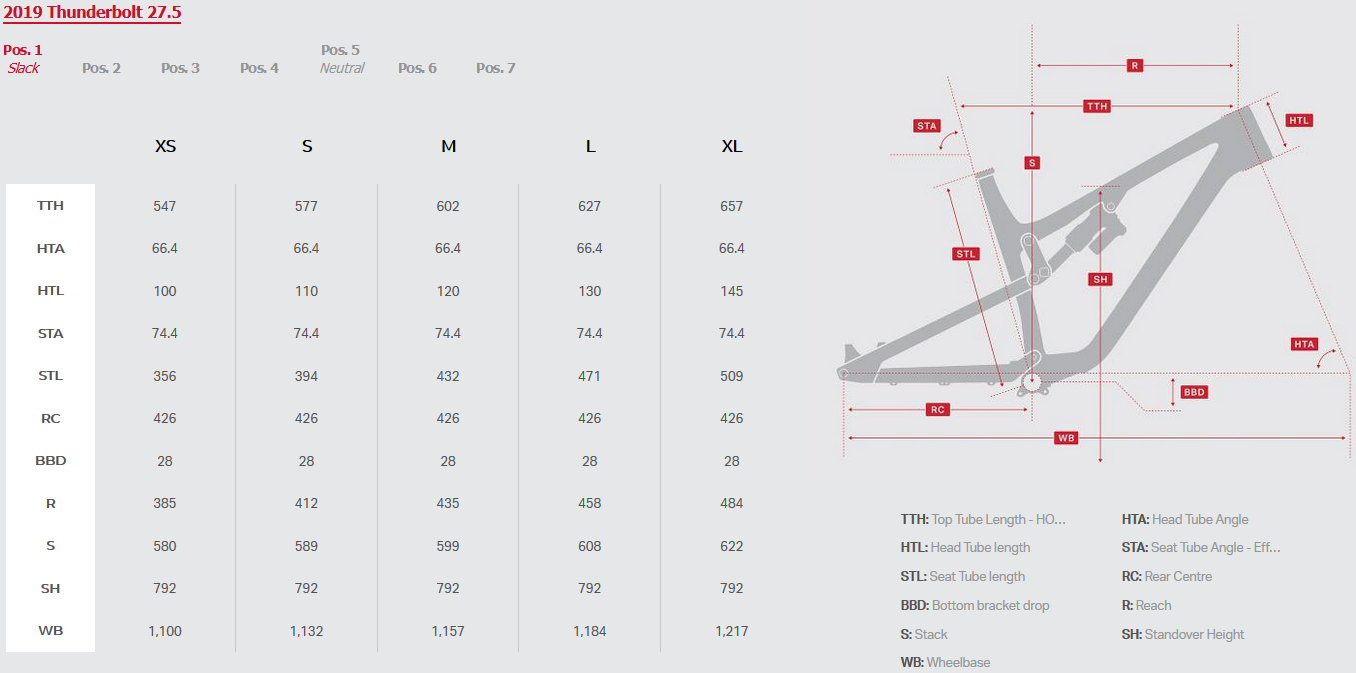
Task: Choose Pos. 5 Neutral setting
Action: tap(341, 59)
